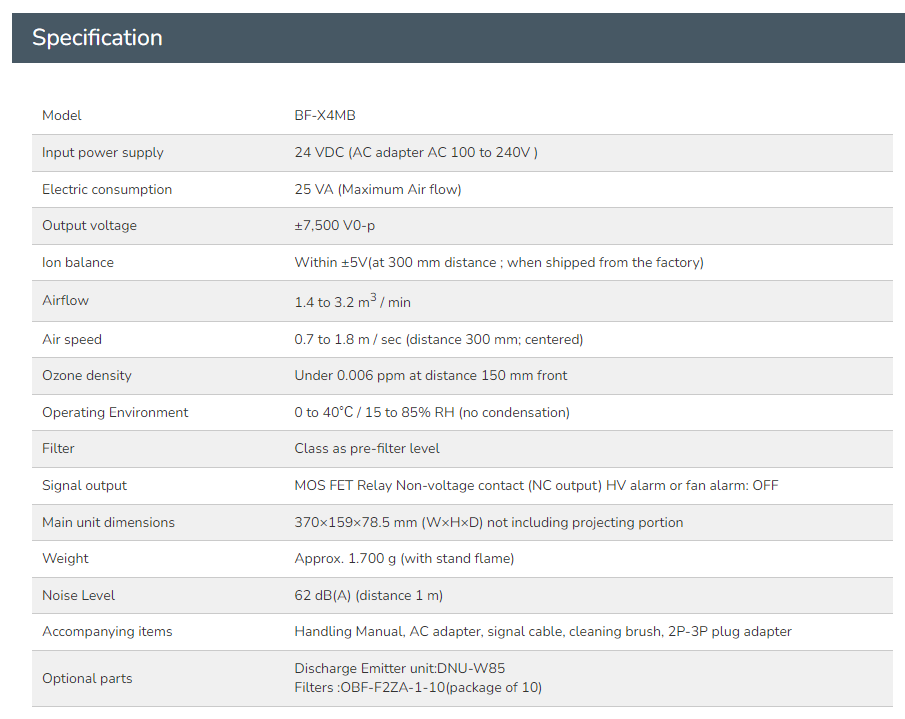Select the Electric consumption row label
905x719 pixels.
click(x=107, y=189)
